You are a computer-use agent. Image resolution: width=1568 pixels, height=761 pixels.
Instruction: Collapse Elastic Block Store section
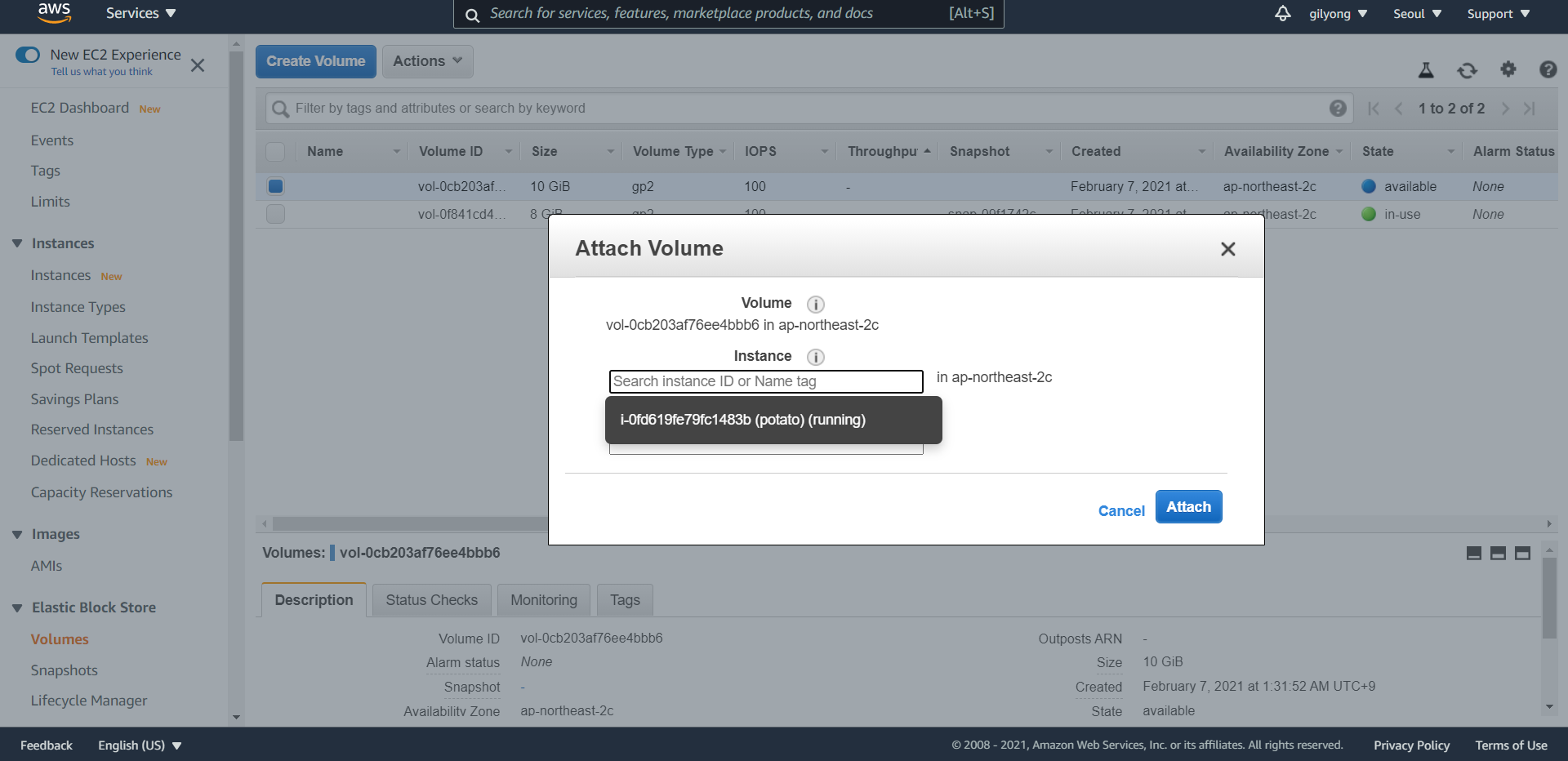point(17,607)
